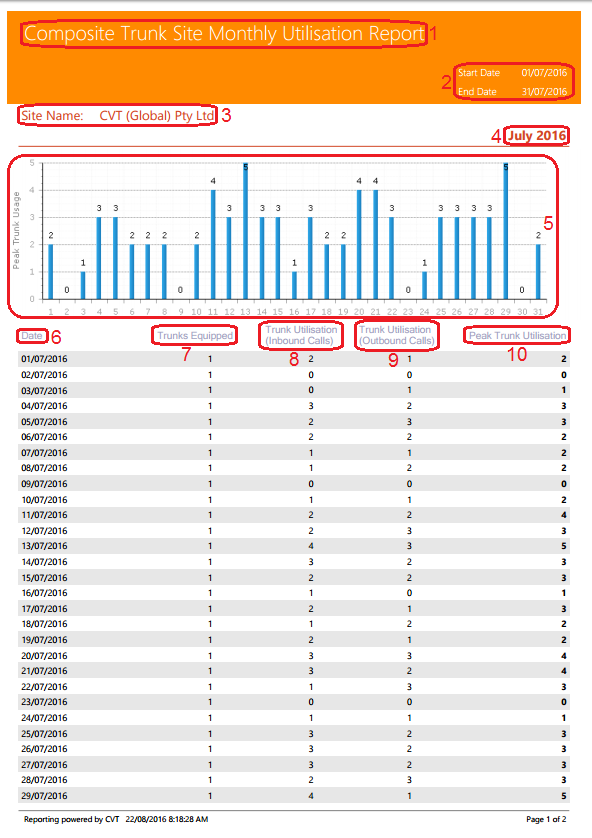Viewport: 592px width, 838px height.
Task: Click the Trunk Utilisation (Outbound Calls) header
Action: (x=396, y=335)
